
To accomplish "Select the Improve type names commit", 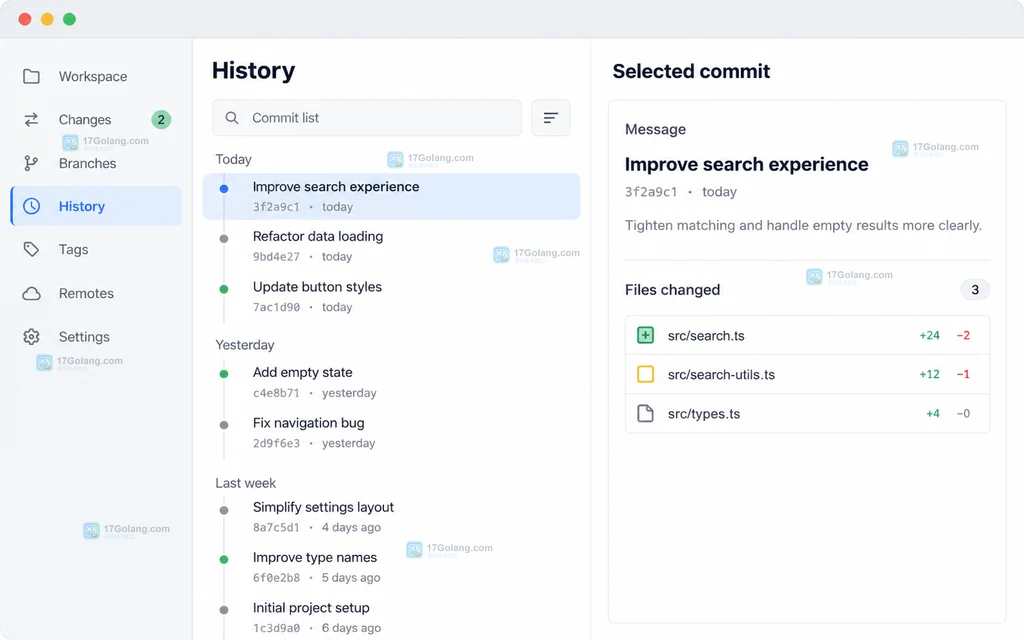I will pos(391,567).
